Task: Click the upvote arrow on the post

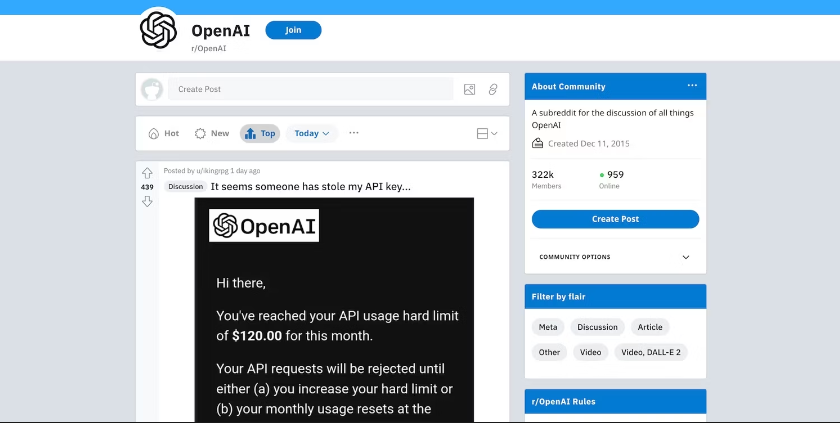Action: [147, 173]
